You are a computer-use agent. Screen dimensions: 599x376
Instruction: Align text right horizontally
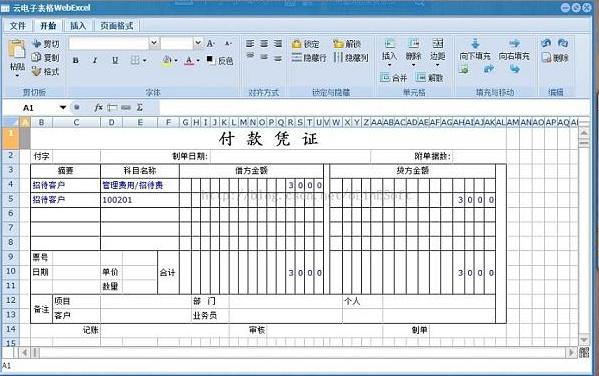pyautogui.click(x=278, y=44)
